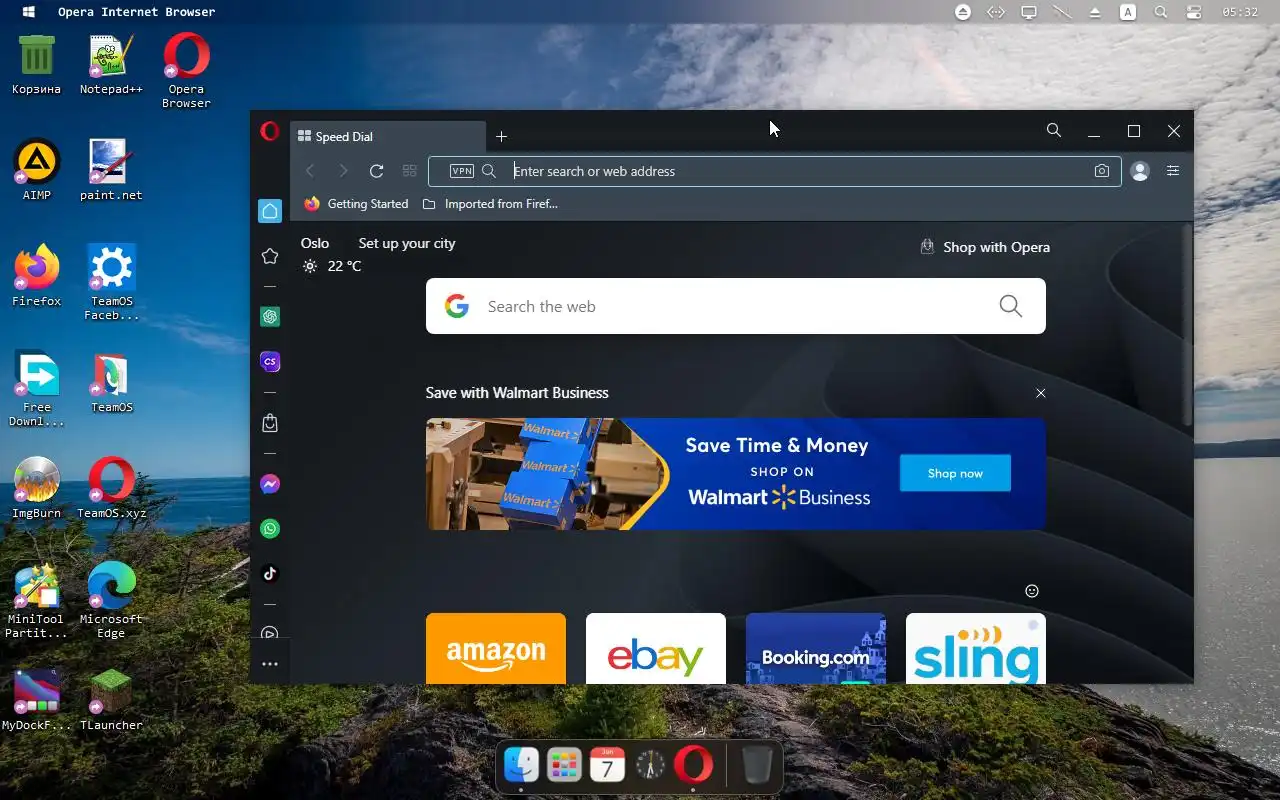Focus the address bar field

[774, 171]
